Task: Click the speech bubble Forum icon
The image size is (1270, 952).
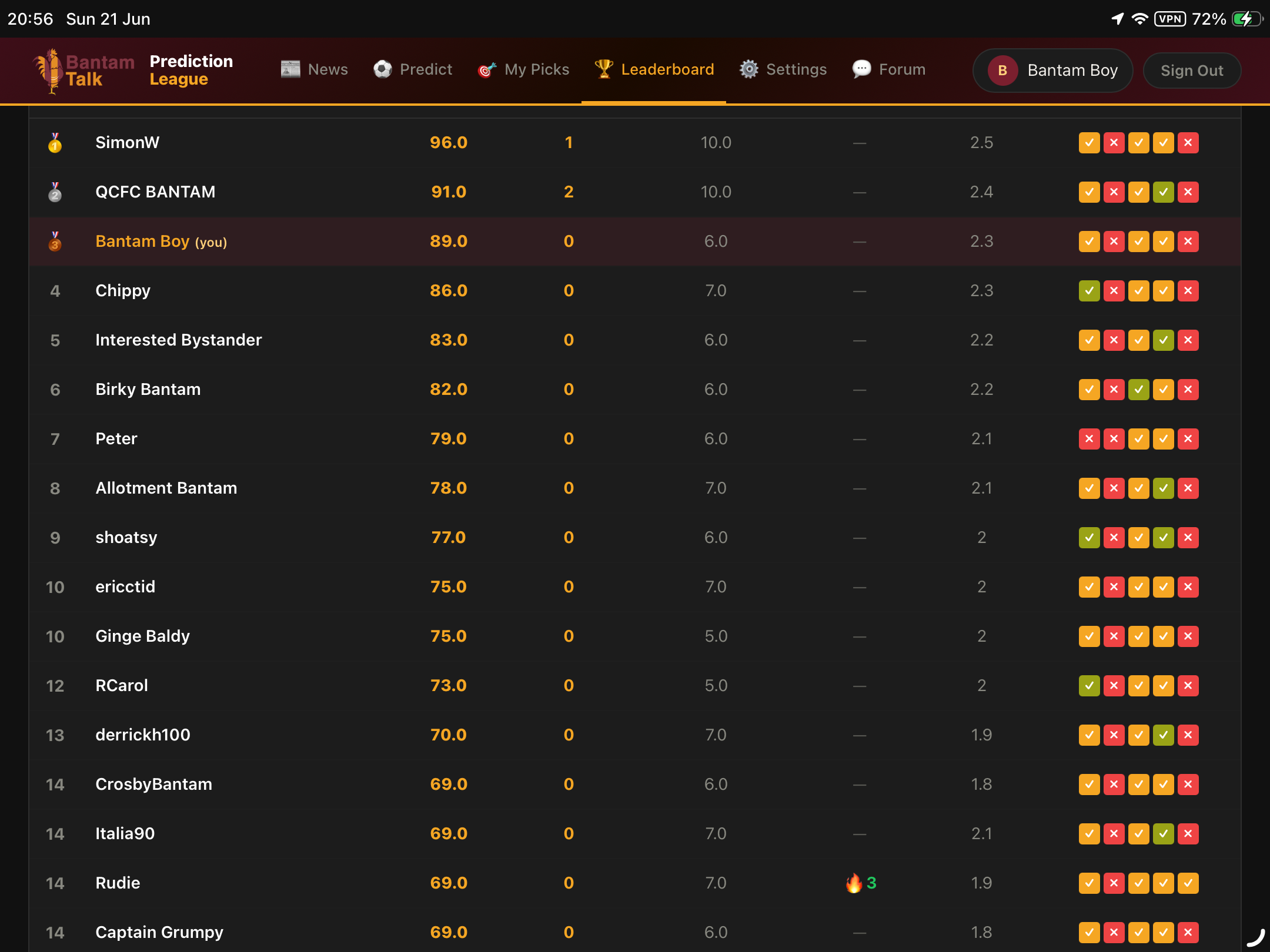Action: pos(861,69)
